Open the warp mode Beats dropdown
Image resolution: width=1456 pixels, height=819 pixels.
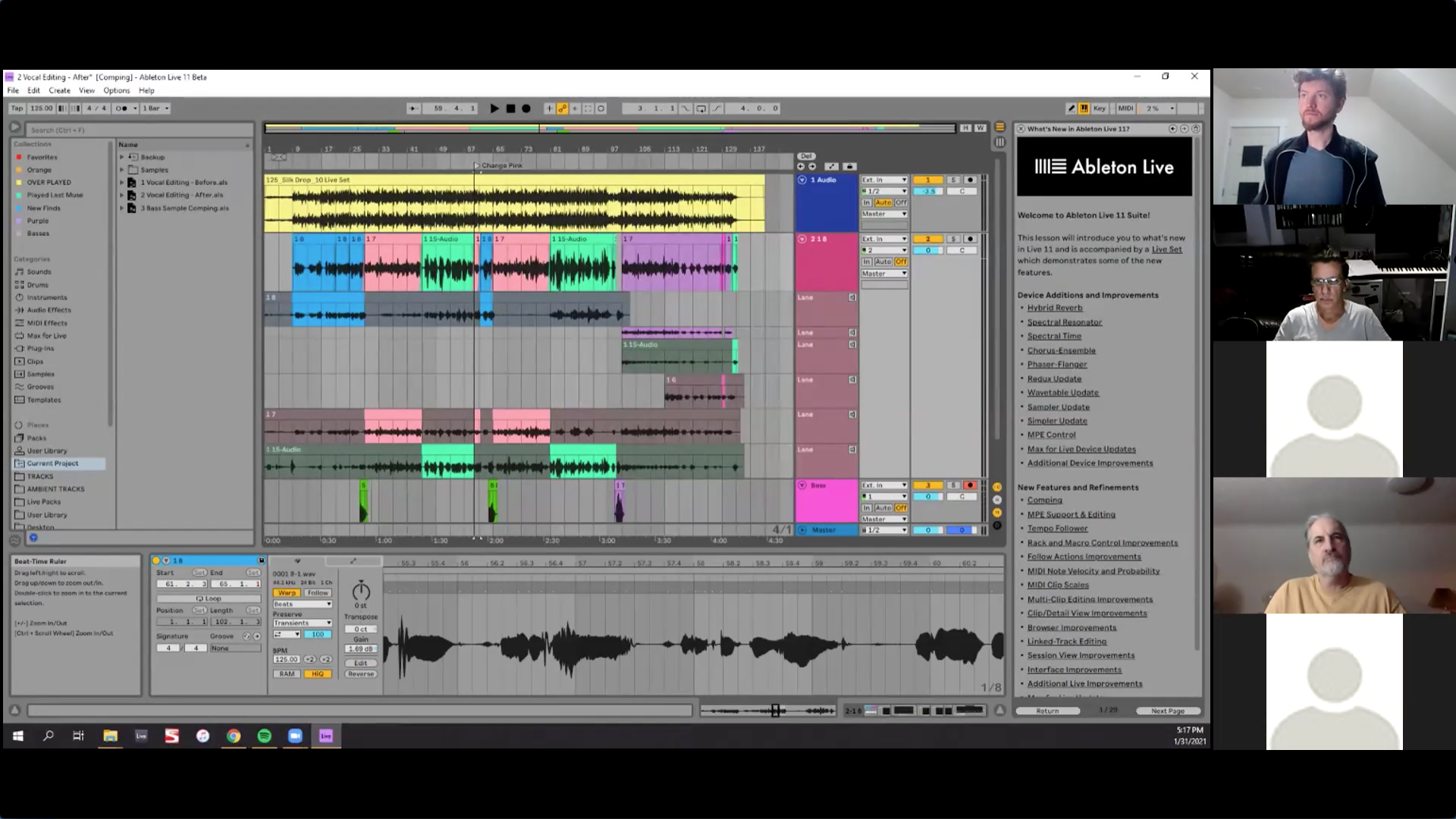point(302,604)
